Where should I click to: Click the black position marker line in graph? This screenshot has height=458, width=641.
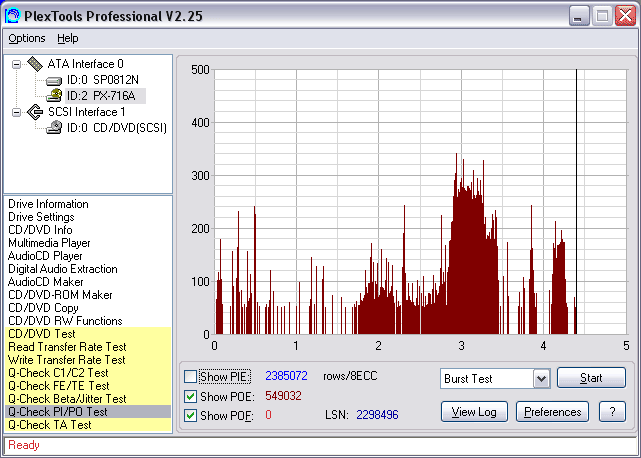[576, 202]
